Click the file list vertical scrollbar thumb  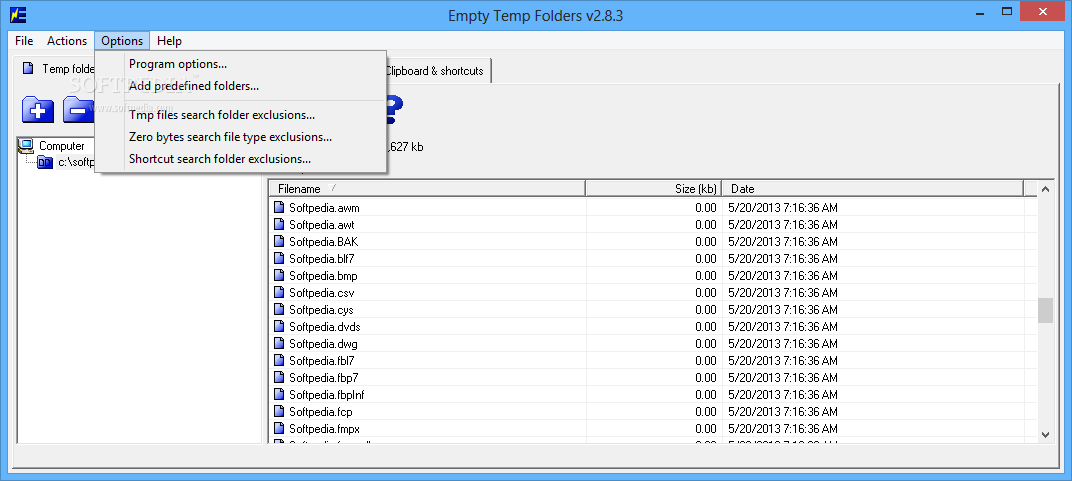click(1045, 310)
